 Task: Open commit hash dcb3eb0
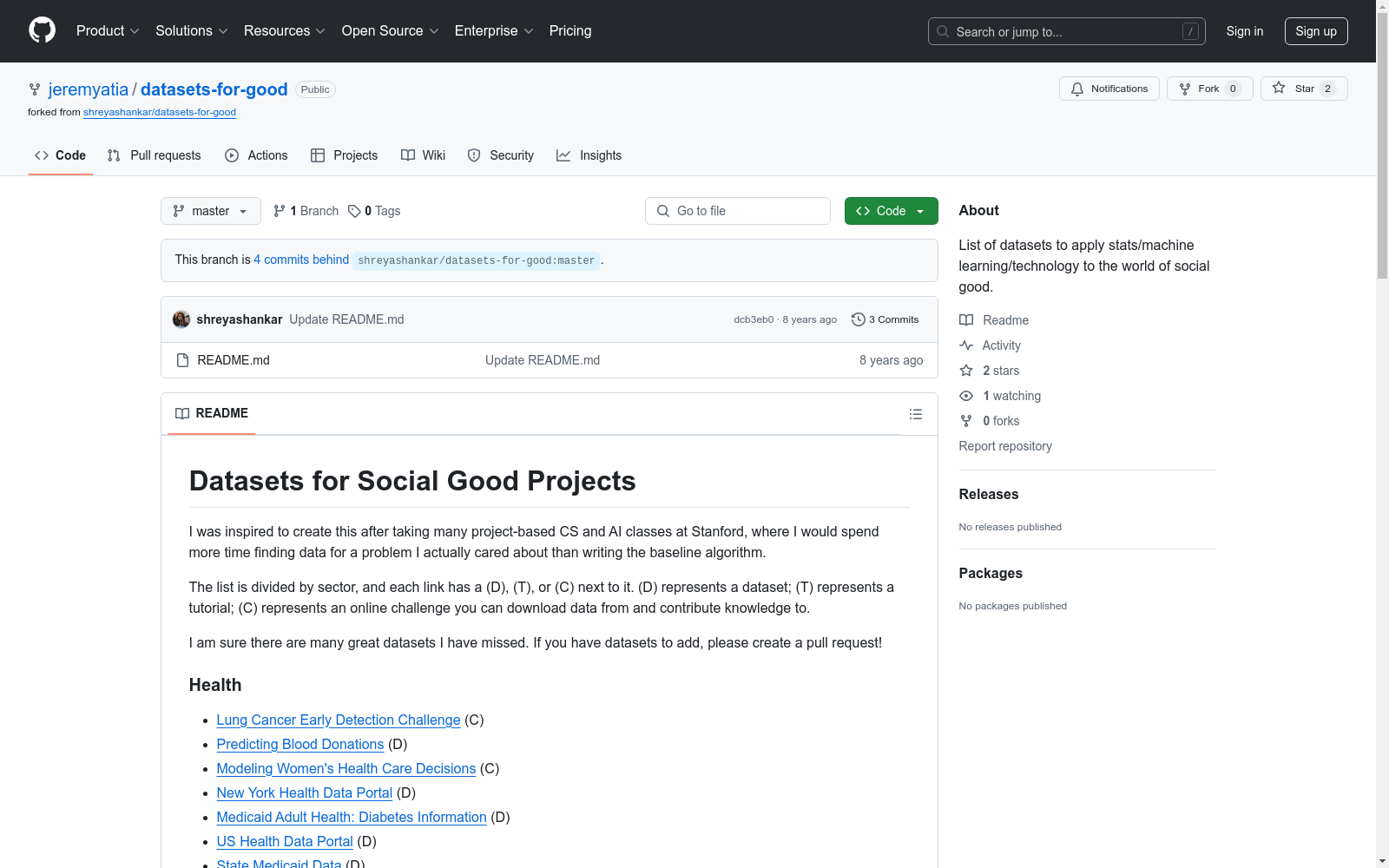point(754,319)
